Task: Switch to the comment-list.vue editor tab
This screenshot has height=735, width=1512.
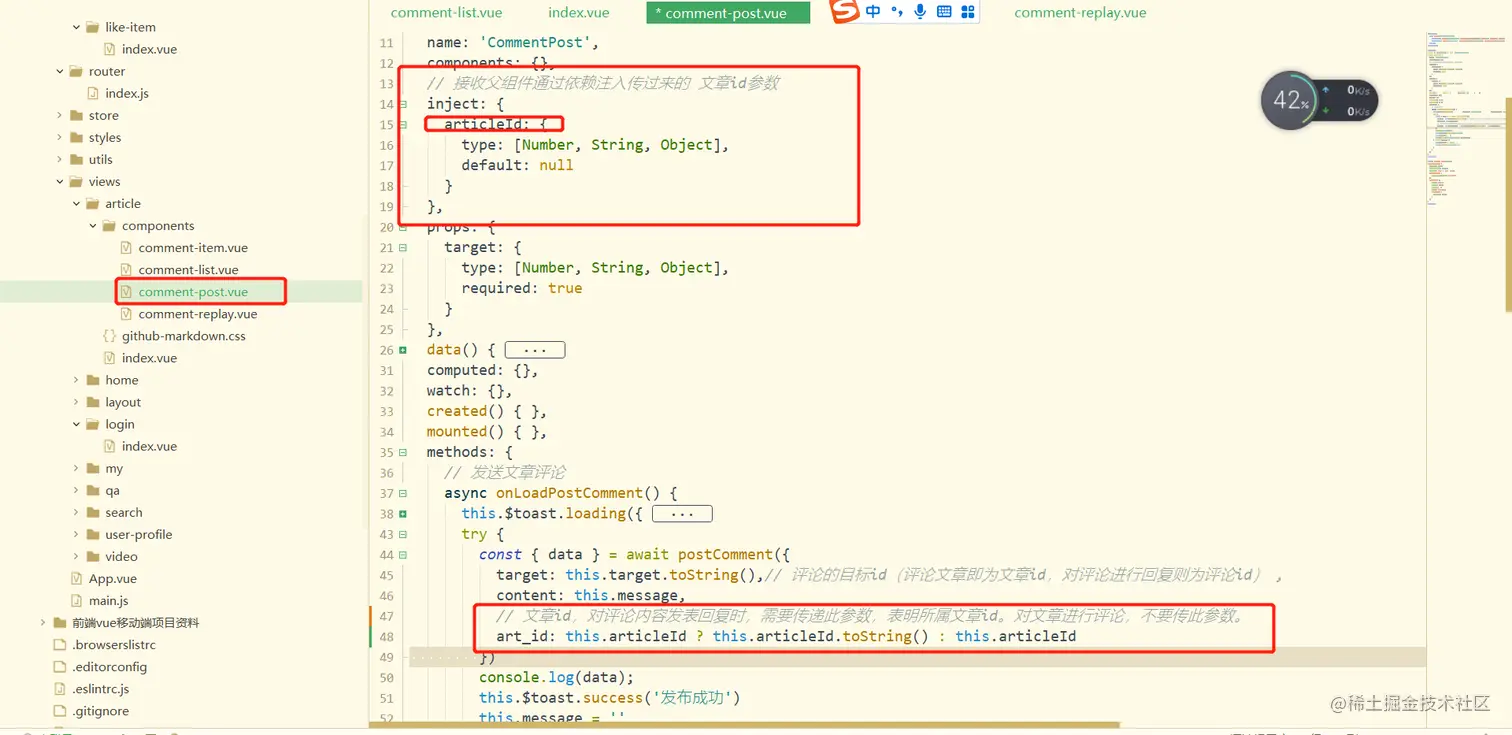Action: tap(447, 13)
